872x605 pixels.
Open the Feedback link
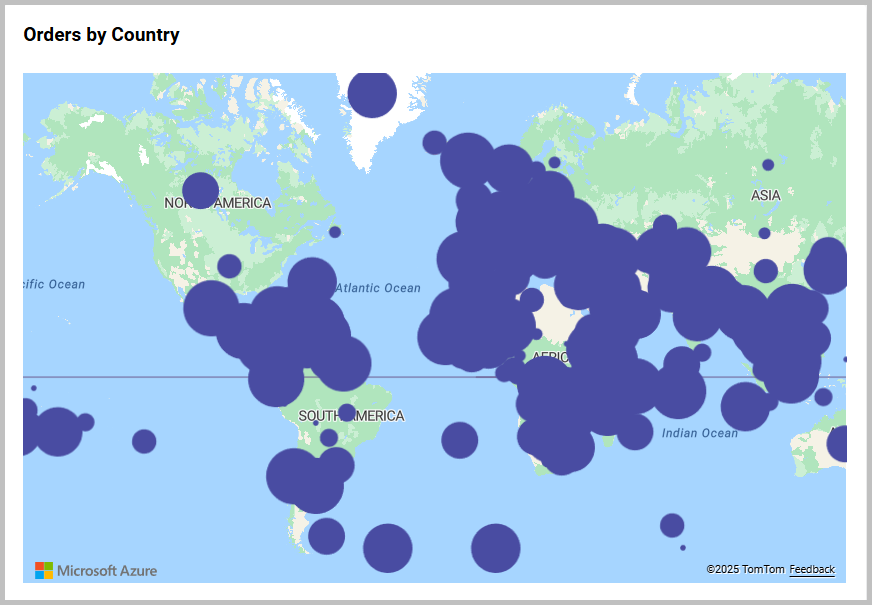pyautogui.click(x=811, y=569)
